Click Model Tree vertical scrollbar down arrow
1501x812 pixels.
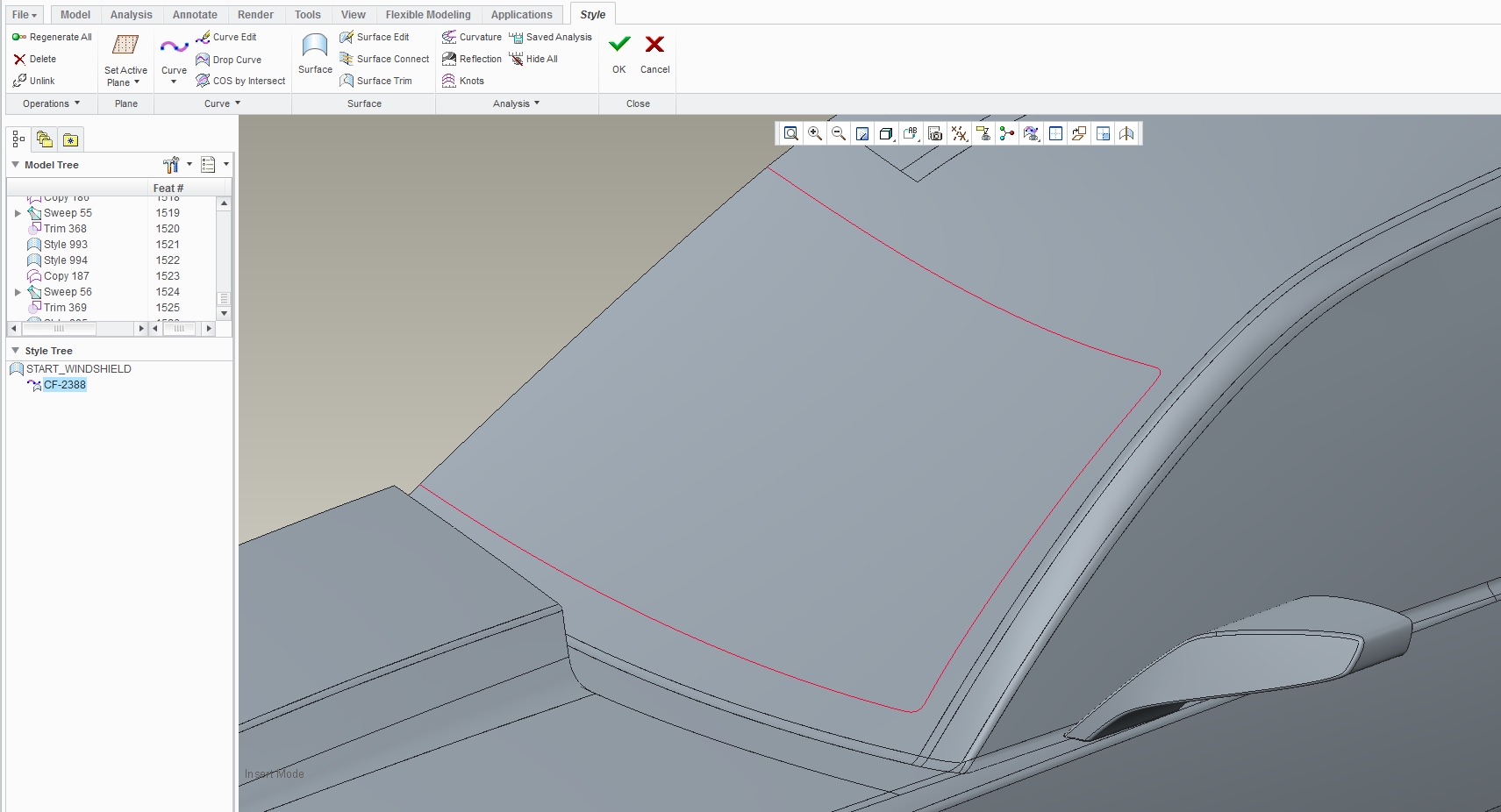pyautogui.click(x=225, y=313)
